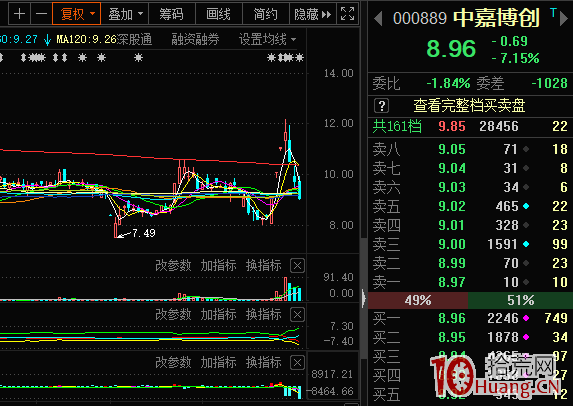Go to next stock arrow
573x406 pixels.
[564, 19]
